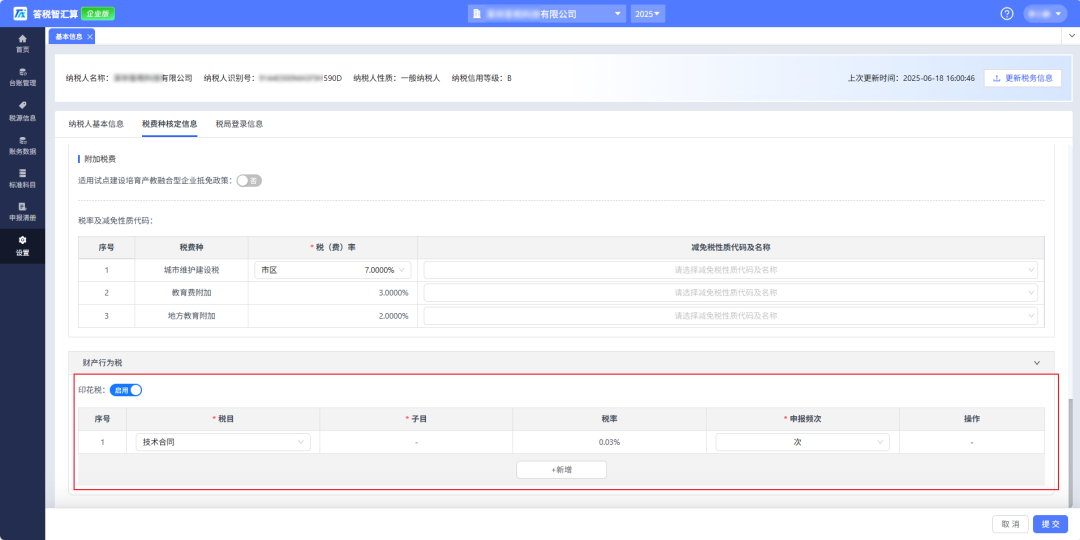
Task: Open 申报清册 sidebar section
Action: [x=22, y=211]
